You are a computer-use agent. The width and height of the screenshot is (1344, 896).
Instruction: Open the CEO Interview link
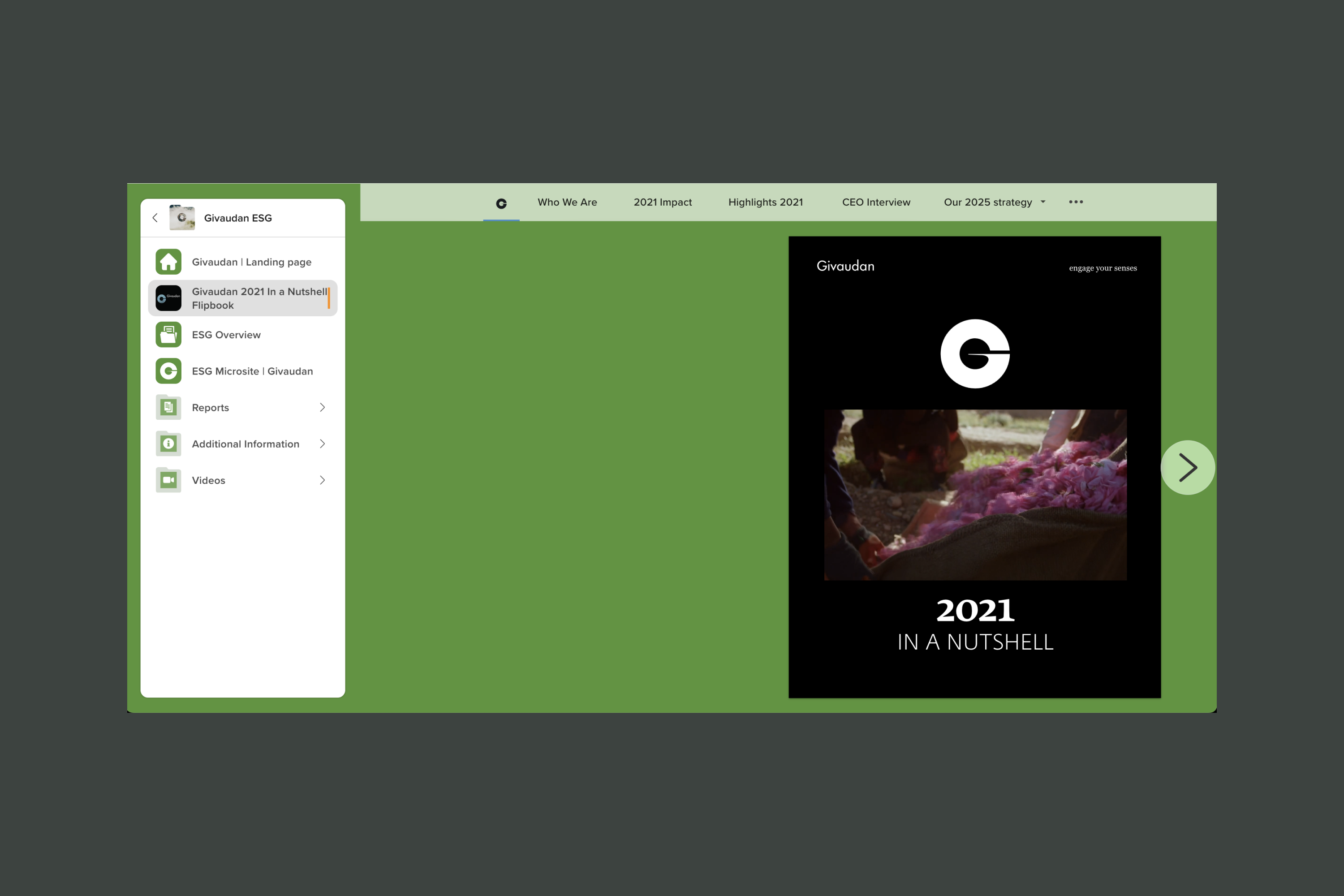coord(876,202)
